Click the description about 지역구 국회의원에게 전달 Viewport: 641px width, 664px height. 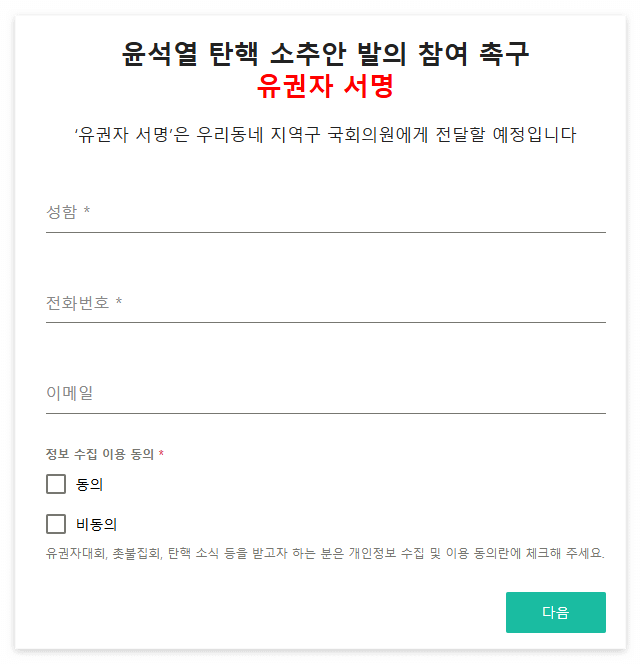325,135
